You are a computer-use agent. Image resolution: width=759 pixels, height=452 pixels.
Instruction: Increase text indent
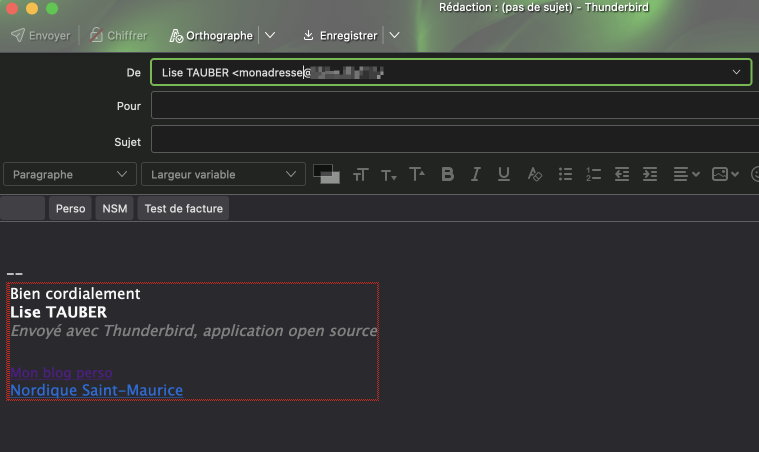[x=649, y=174]
